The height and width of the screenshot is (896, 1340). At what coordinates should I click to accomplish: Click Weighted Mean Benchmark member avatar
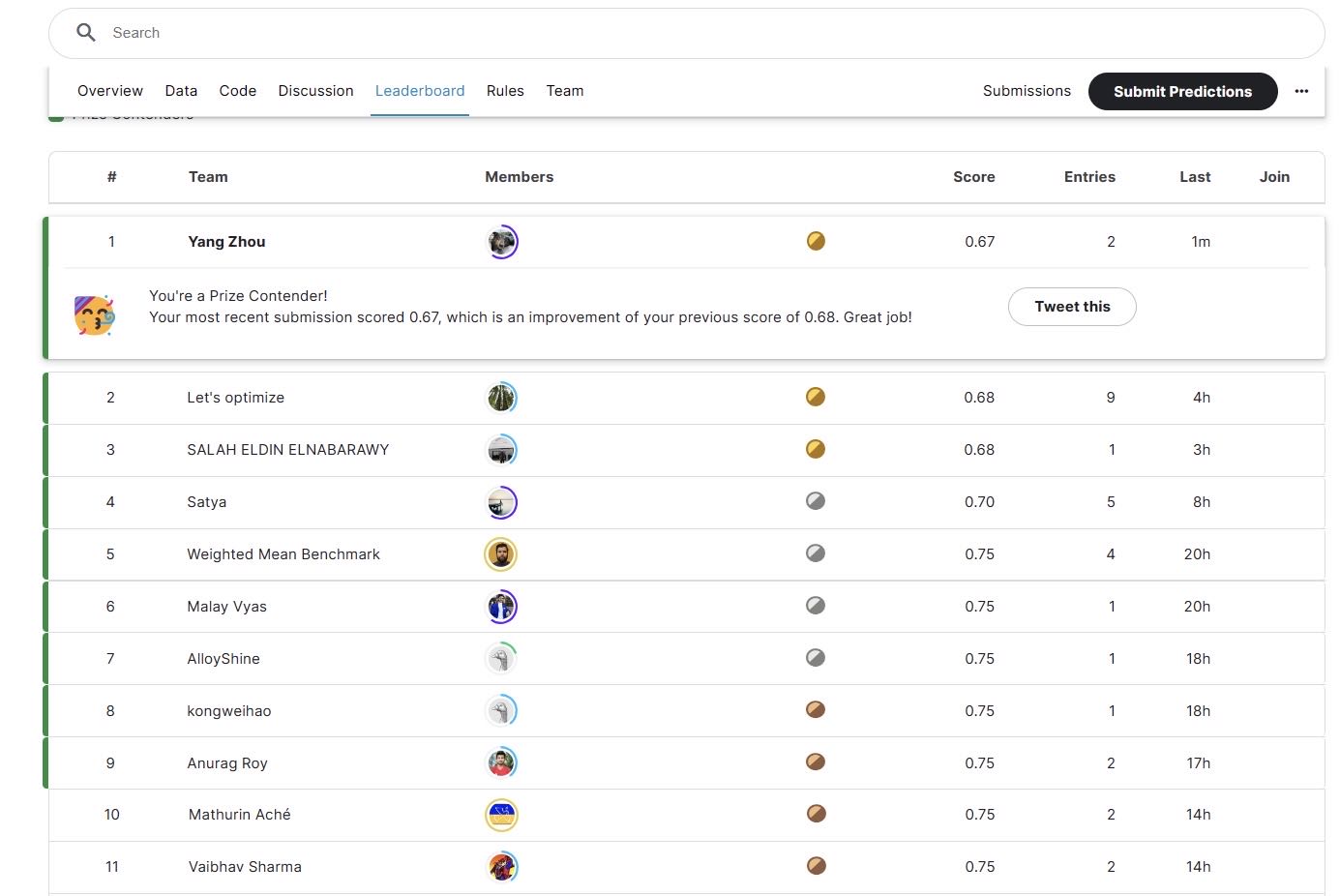click(501, 554)
